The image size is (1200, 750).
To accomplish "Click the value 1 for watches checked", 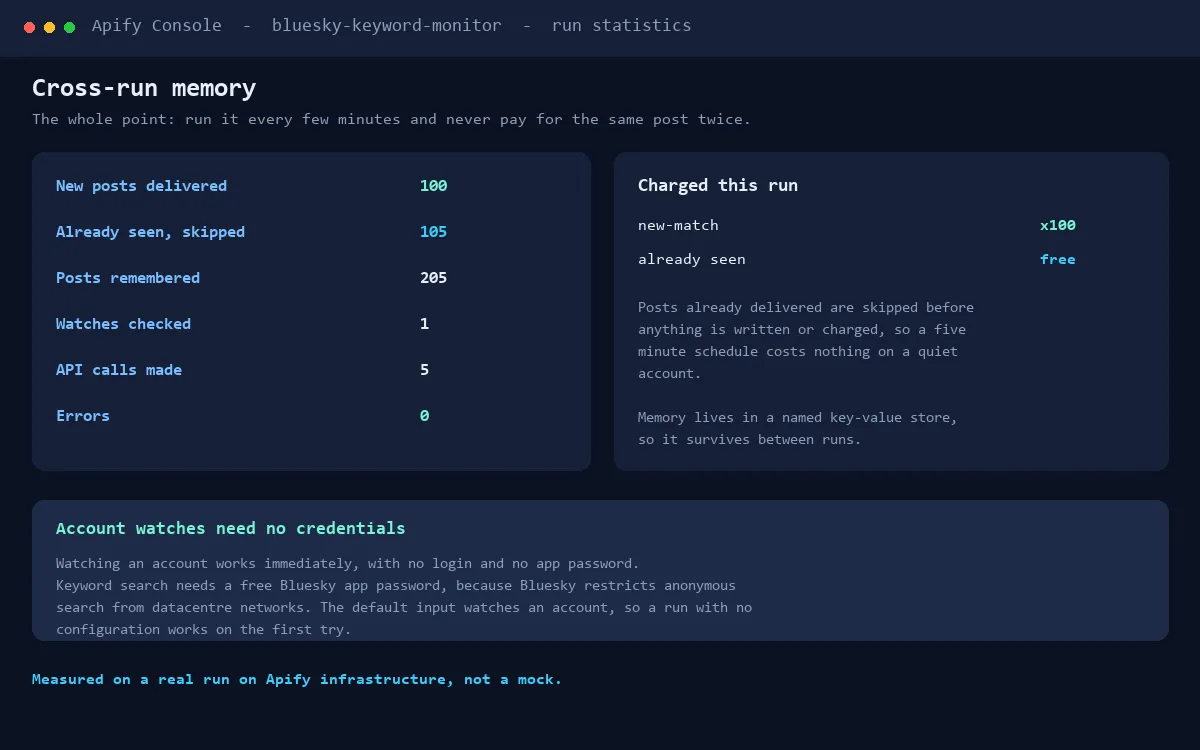I will click(425, 324).
